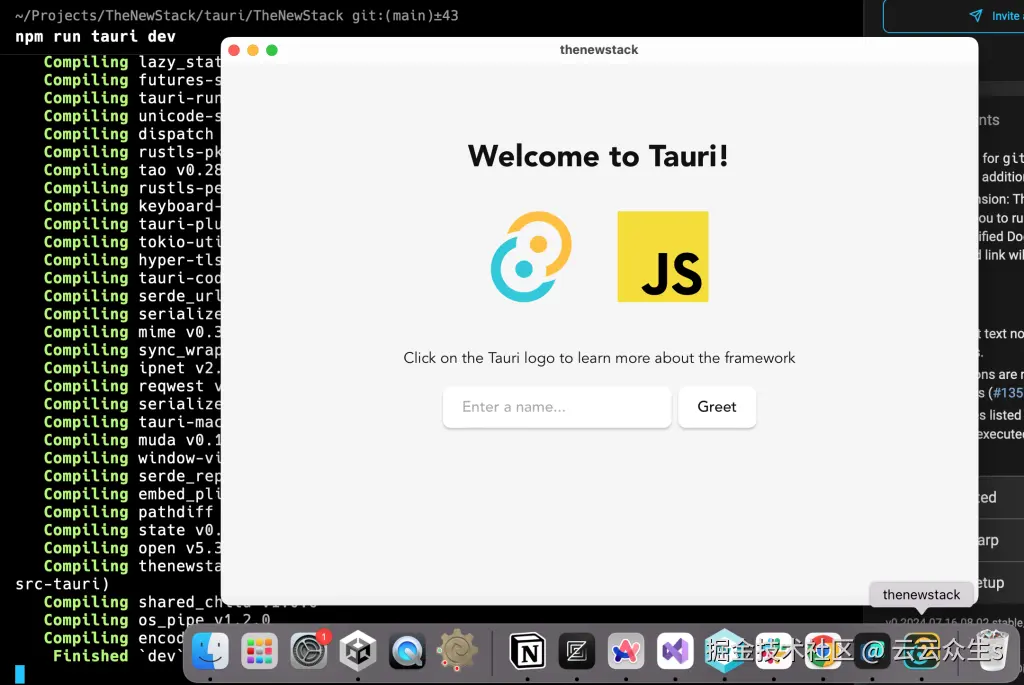
Task: Maximize the thenewstack window with the green button
Action: pos(272,50)
